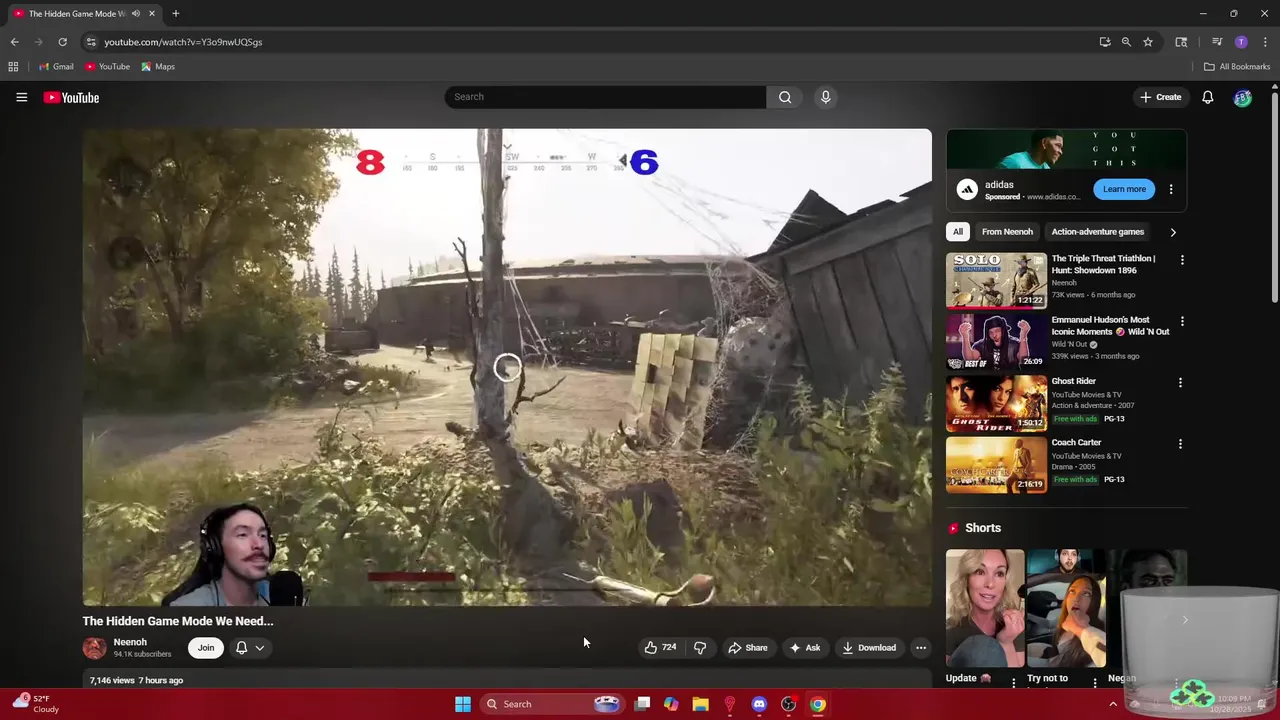Screen dimensions: 1280x720
Task: Open the Google apps grid shortcut
Action: pos(13,67)
